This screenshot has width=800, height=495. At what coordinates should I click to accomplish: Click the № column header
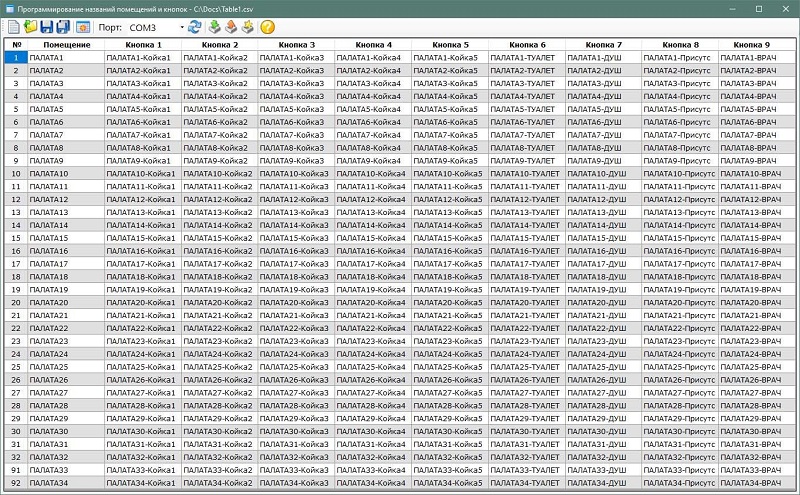click(x=16, y=45)
